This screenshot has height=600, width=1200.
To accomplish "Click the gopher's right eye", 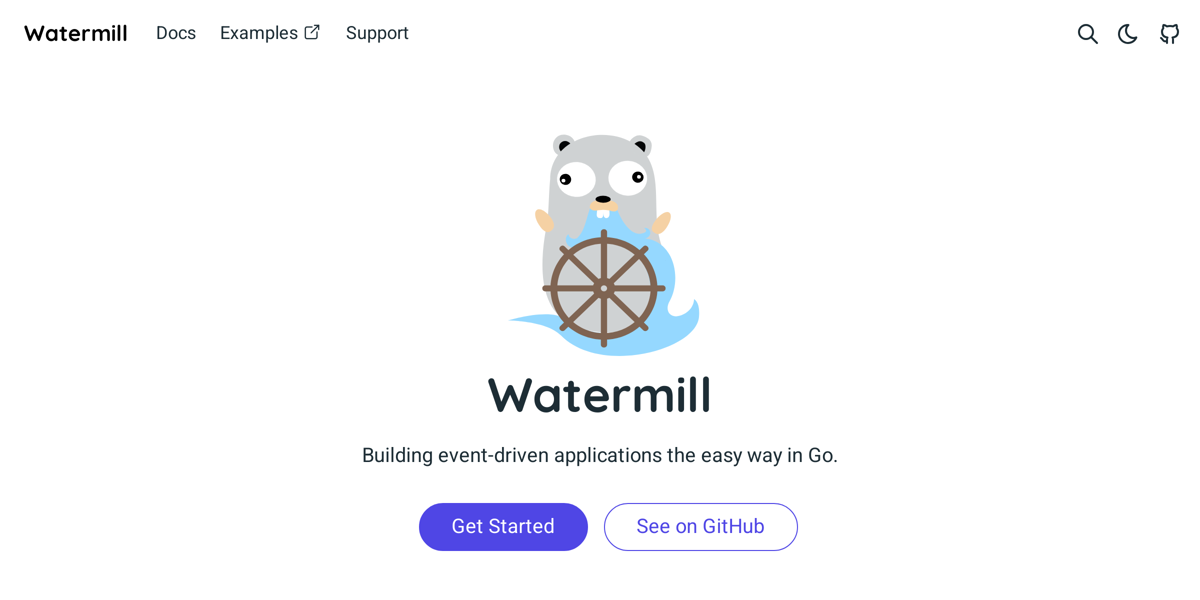I will pos(628,178).
